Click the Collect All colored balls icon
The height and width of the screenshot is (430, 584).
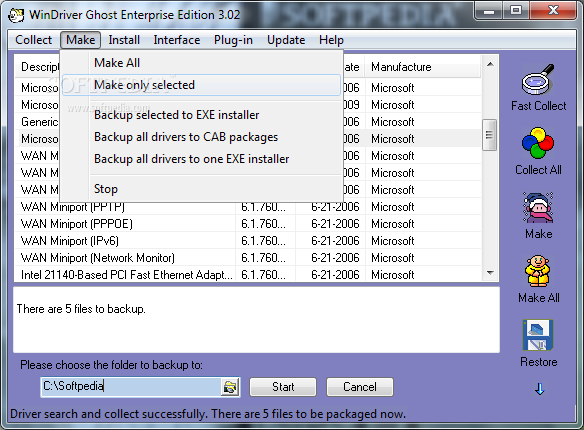538,143
